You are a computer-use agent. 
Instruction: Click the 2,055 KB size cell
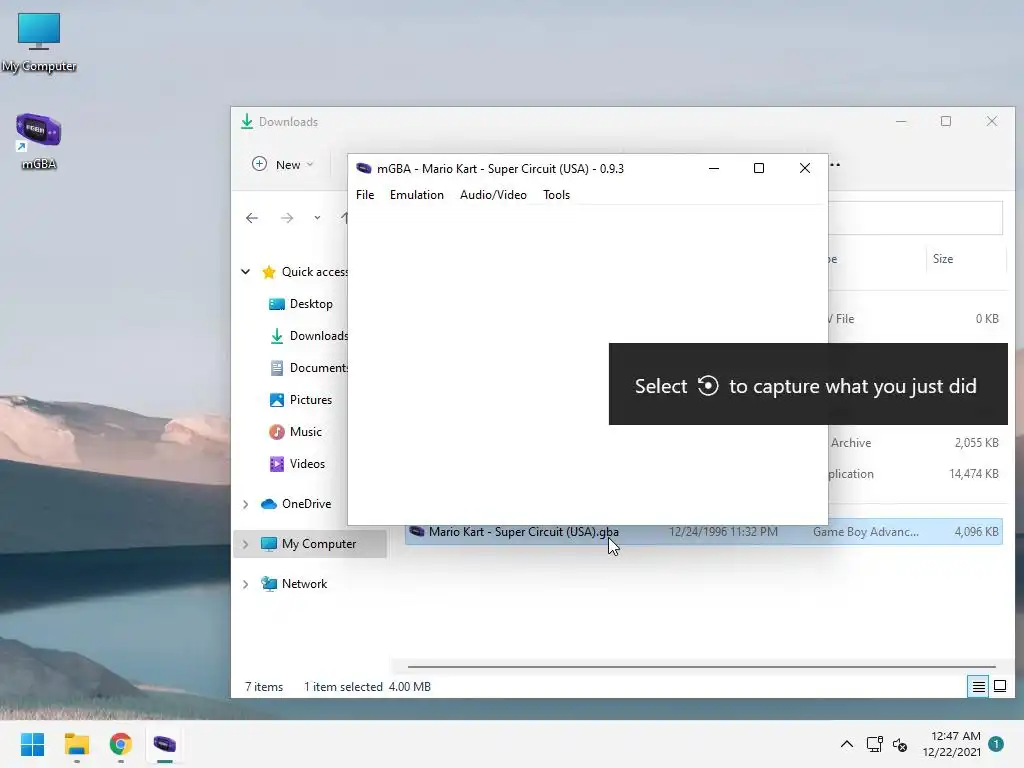coord(976,443)
